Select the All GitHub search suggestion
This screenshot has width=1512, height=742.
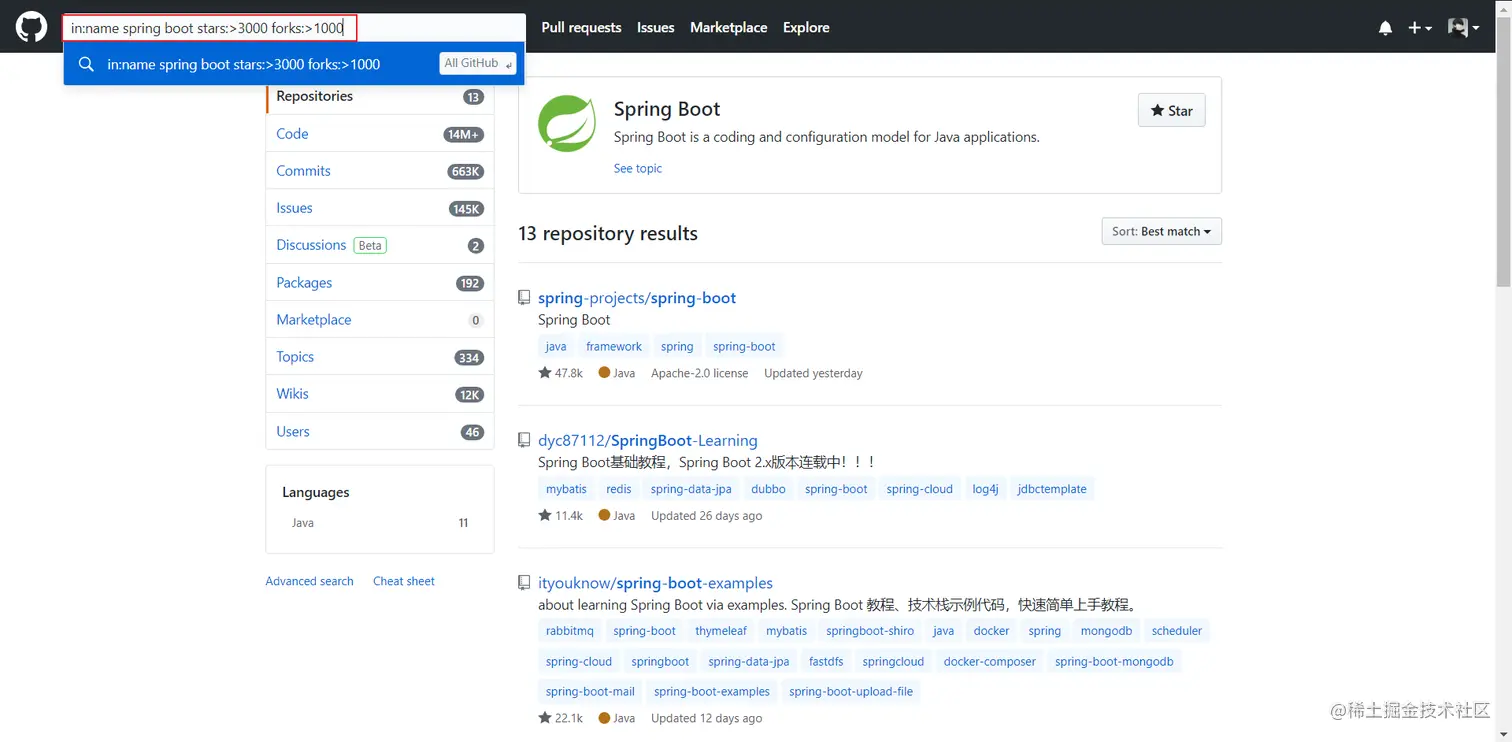(x=294, y=64)
